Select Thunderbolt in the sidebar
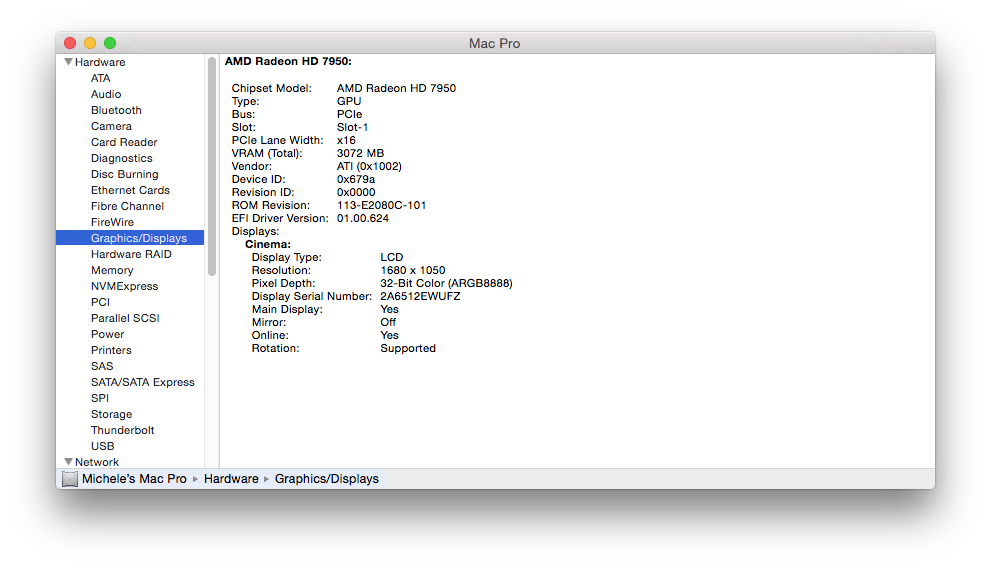The image size is (991, 569). [x=123, y=430]
